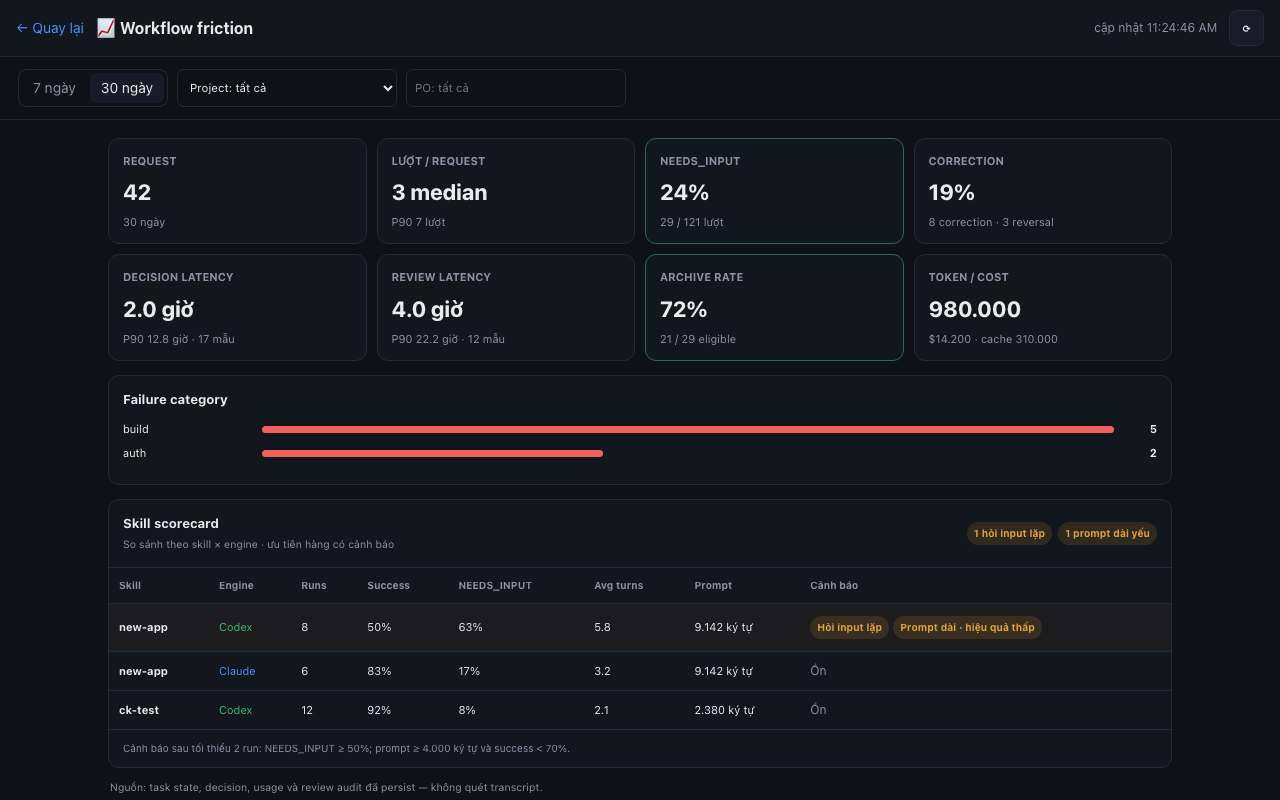Viewport: 1280px width, 800px height.
Task: Open the LƯỢT / REQUEST card
Action: pyautogui.click(x=506, y=191)
